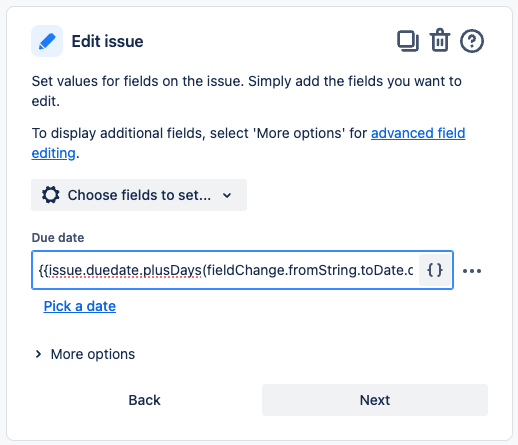Screen dimensions: 518x445
Task: Click the Due date field label
Action: pos(58,238)
